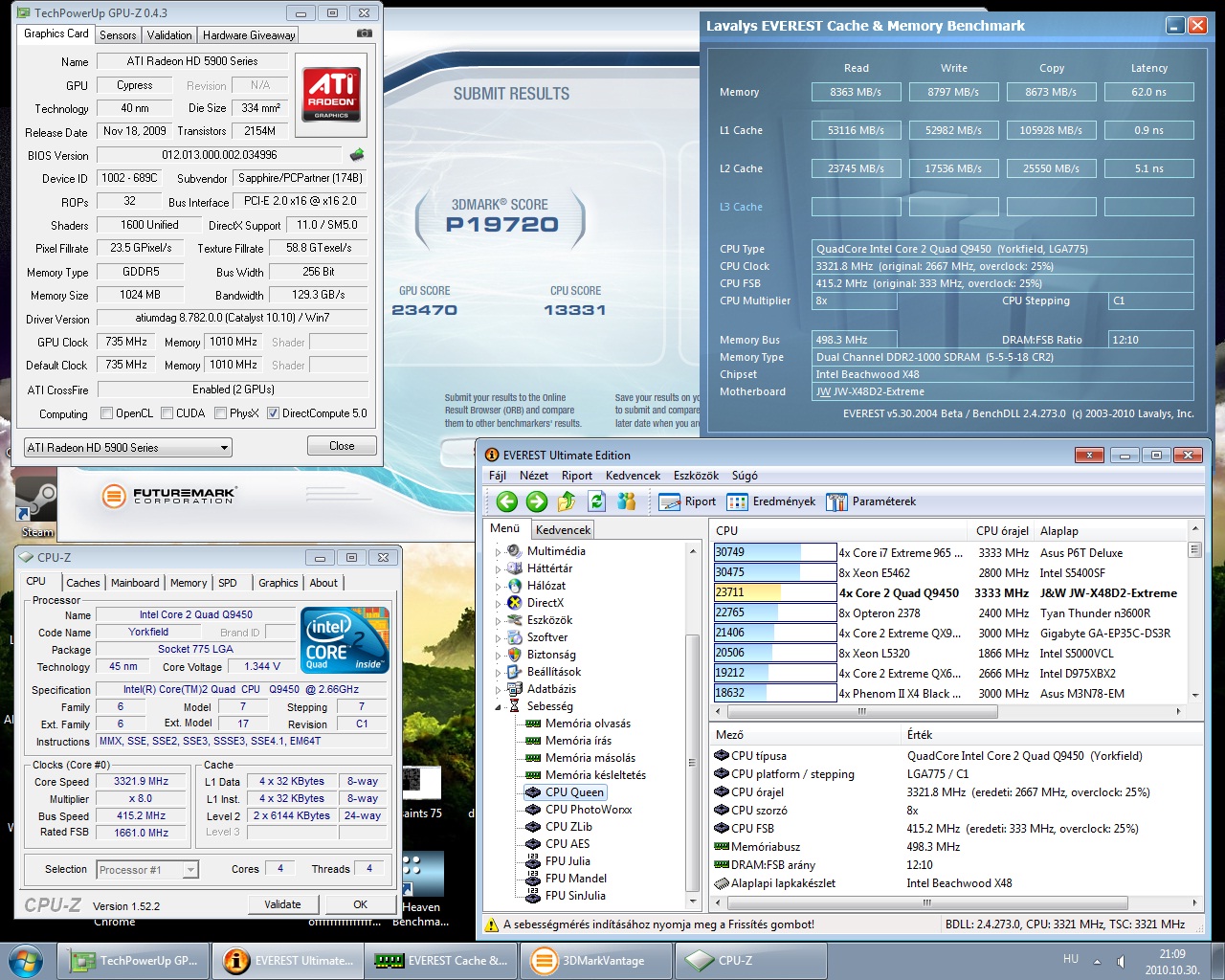The width and height of the screenshot is (1225, 980).
Task: Click the CPU órajel column header
Action: [x=1002, y=531]
